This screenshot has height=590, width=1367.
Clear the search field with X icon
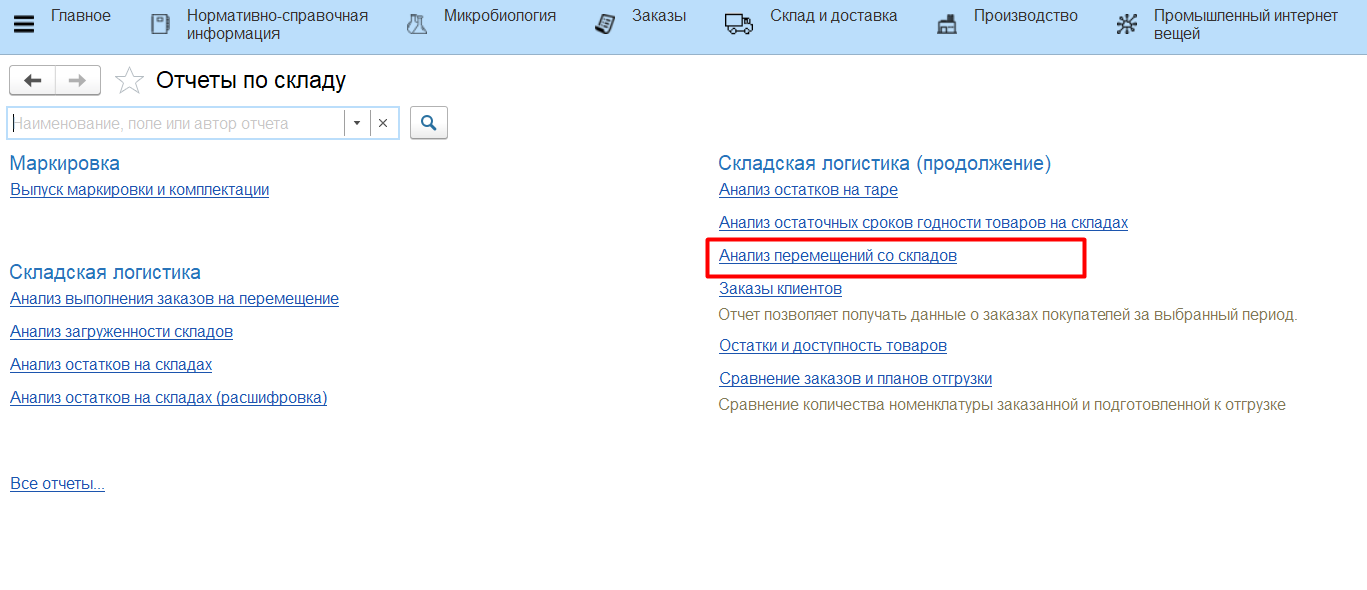point(383,123)
